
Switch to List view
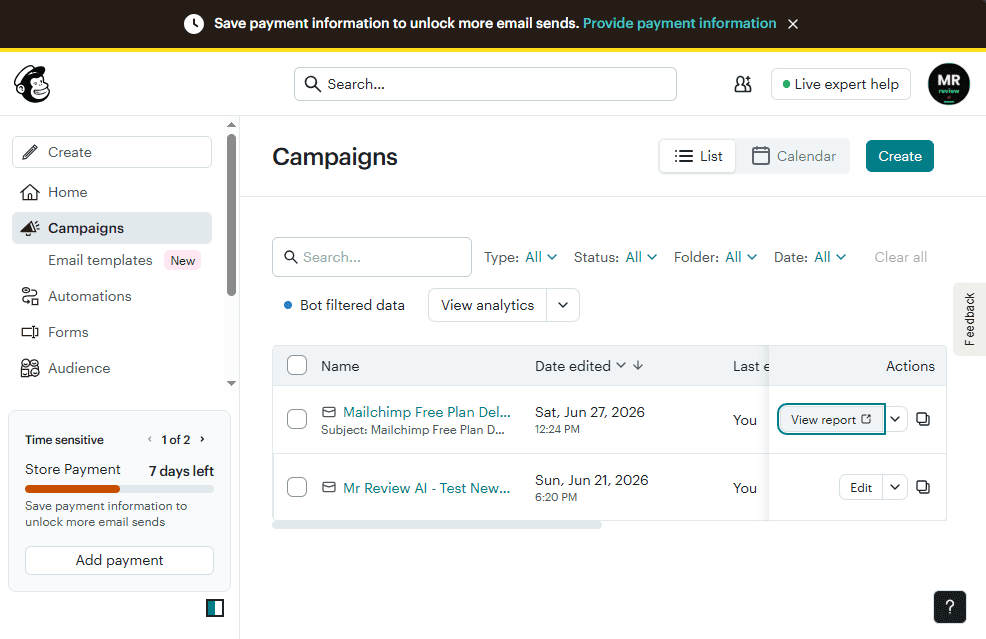coord(697,156)
